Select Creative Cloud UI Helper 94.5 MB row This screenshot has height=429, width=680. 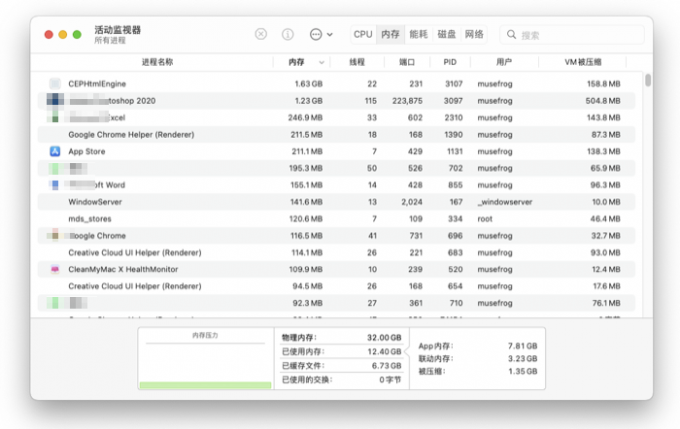[x=337, y=286]
